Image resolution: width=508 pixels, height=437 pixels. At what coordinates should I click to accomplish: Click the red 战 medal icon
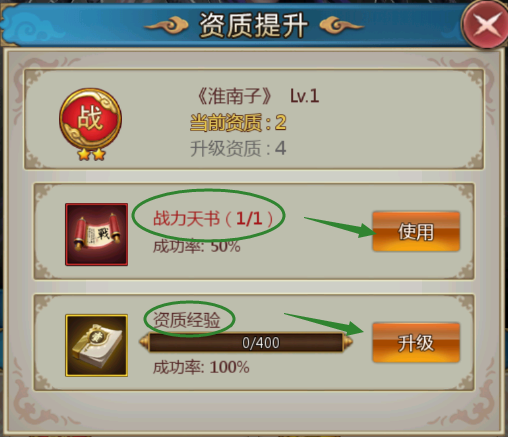pyautogui.click(x=90, y=119)
